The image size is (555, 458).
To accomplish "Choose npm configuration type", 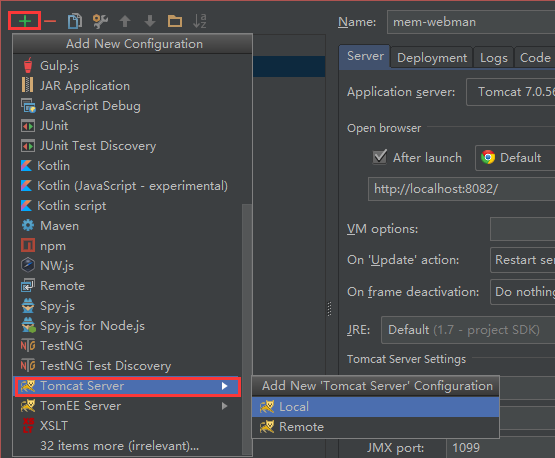I will coord(128,246).
